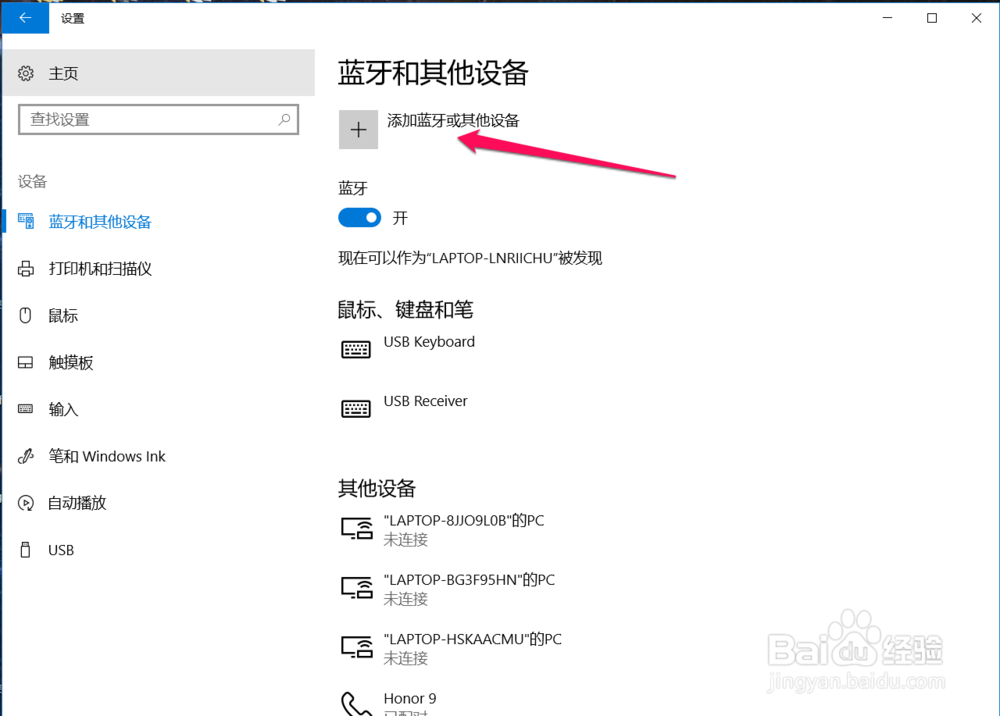The width and height of the screenshot is (1000, 716).
Task: Open 打印机和扫描仪 settings page
Action: (100, 268)
